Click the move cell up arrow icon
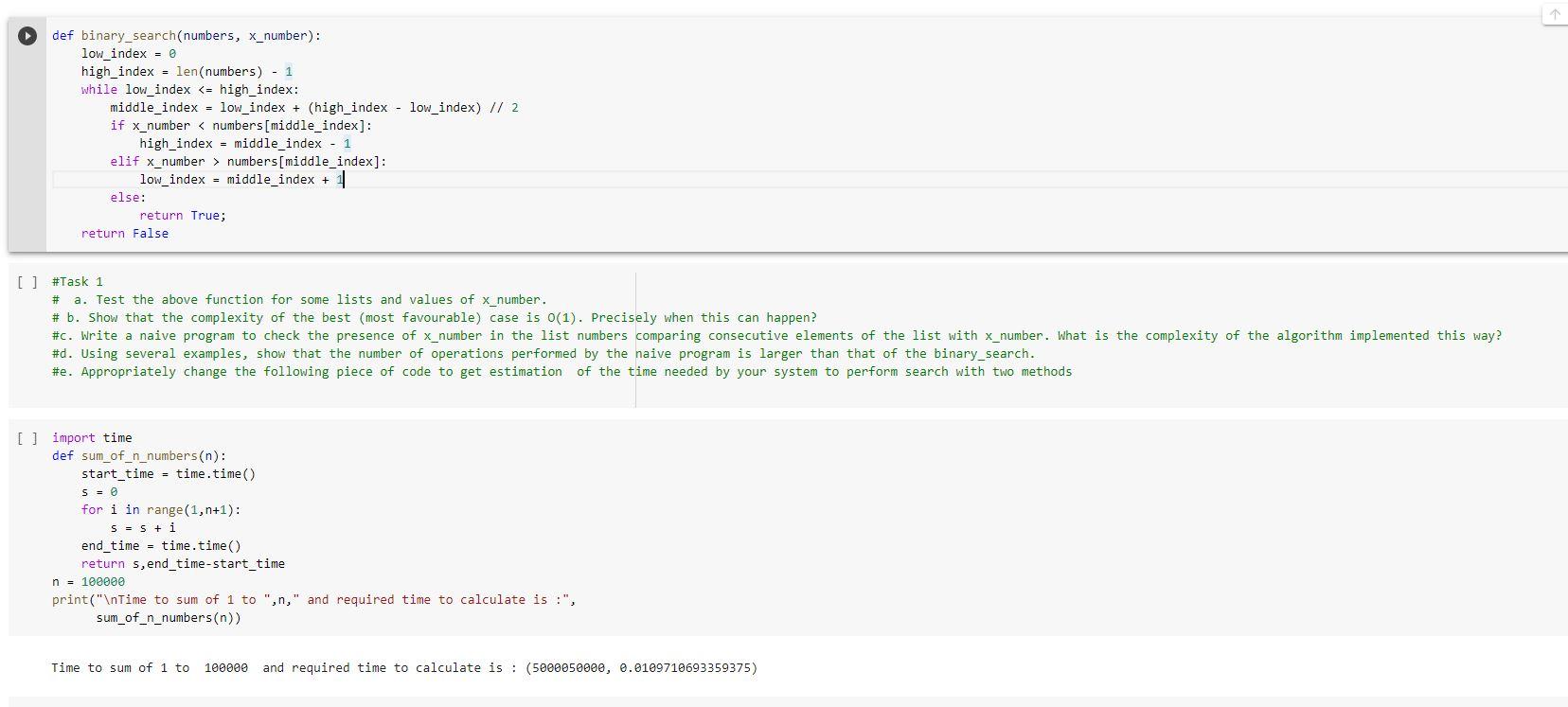Screen dimensions: 1568x707 (x=1555, y=14)
